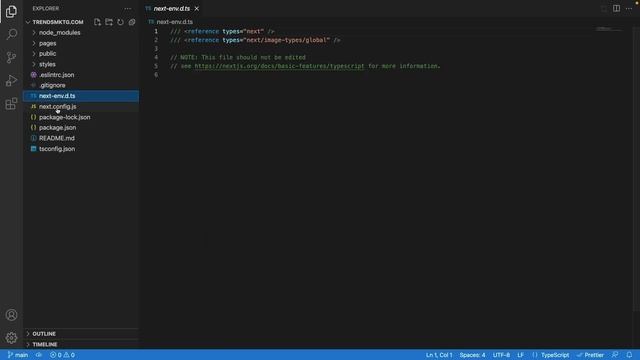Open the tsconfig.json file
The height and width of the screenshot is (360, 640).
81,149
